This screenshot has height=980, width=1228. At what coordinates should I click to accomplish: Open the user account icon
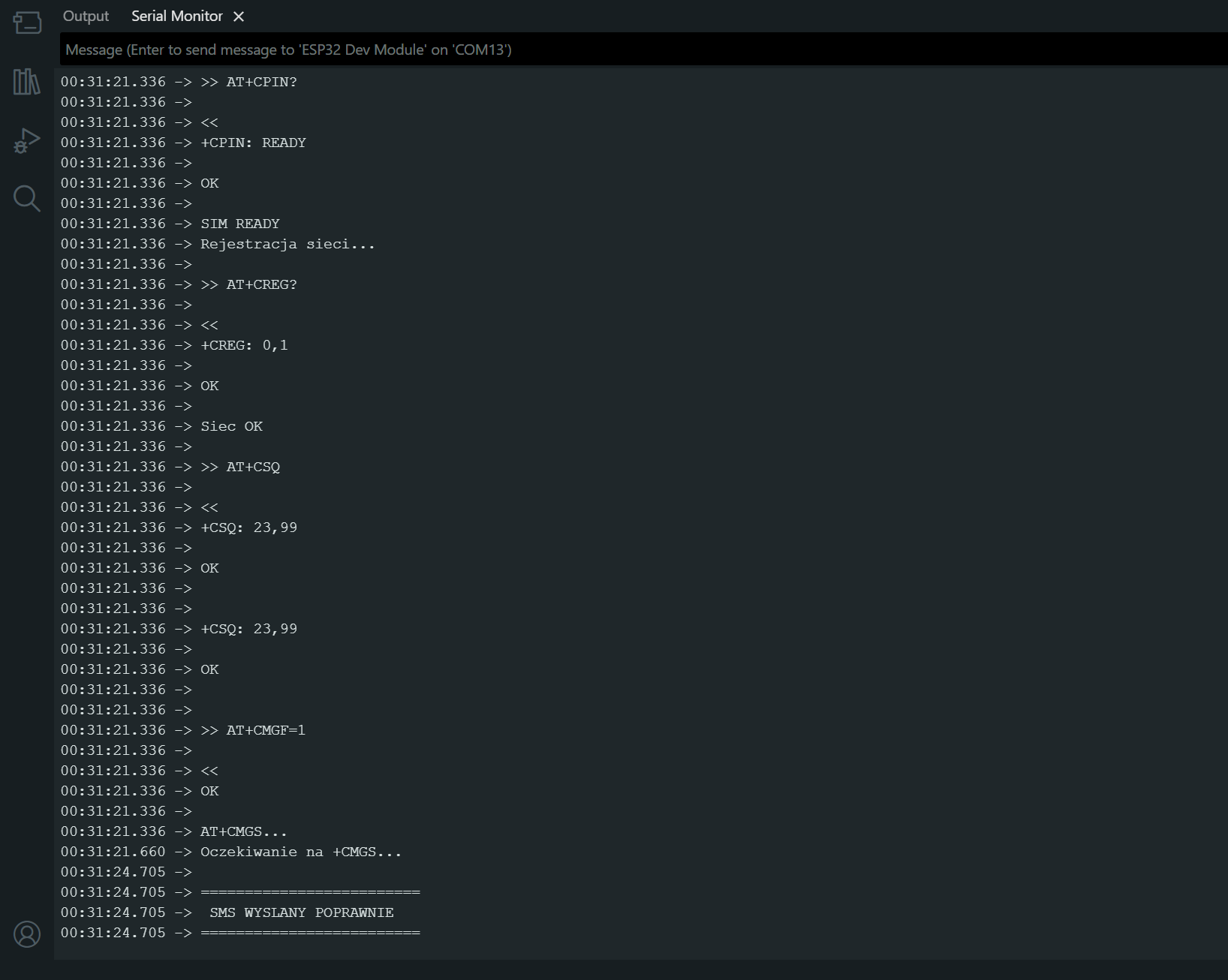coord(27,934)
